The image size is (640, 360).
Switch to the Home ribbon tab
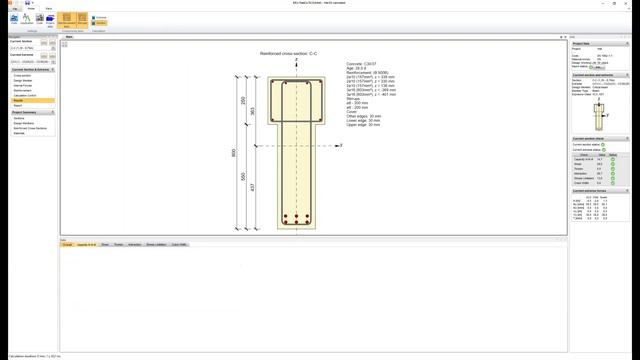[x=31, y=9]
